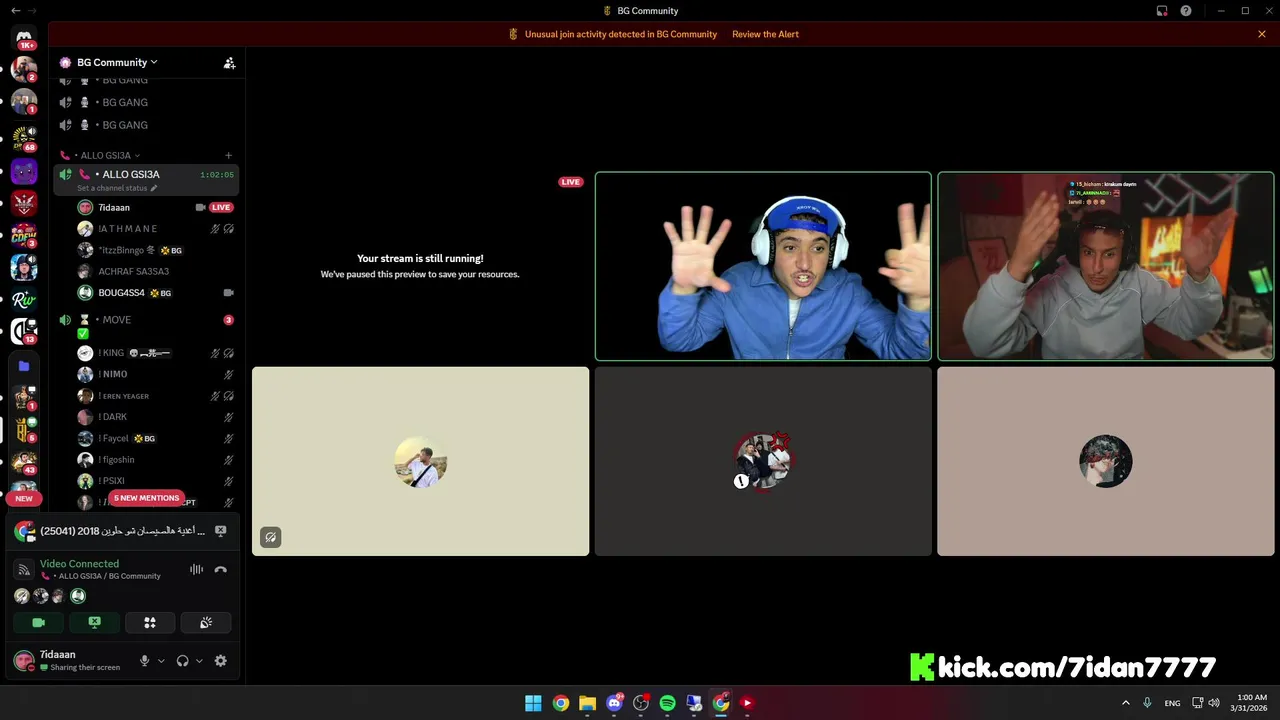The width and height of the screenshot is (1280, 720).
Task: Open voice connection signal details icon
Action: [x=24, y=569]
